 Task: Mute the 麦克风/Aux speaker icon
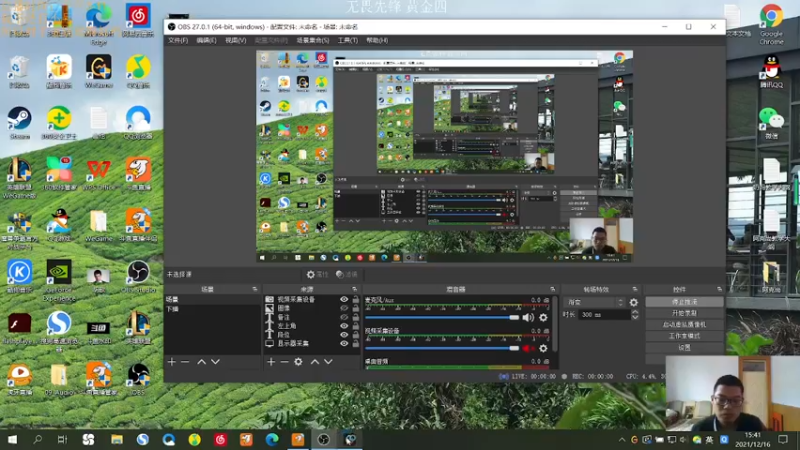tap(528, 317)
